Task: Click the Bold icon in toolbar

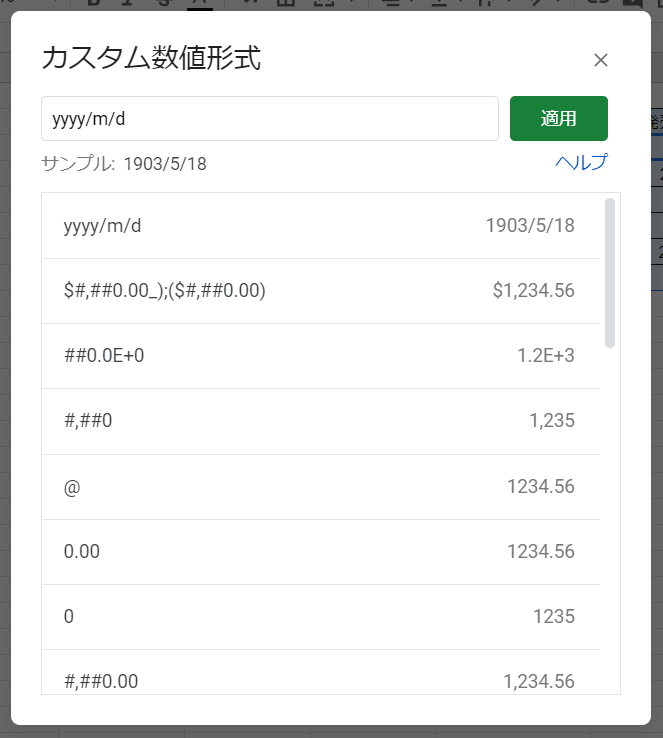Action: tap(94, 3)
